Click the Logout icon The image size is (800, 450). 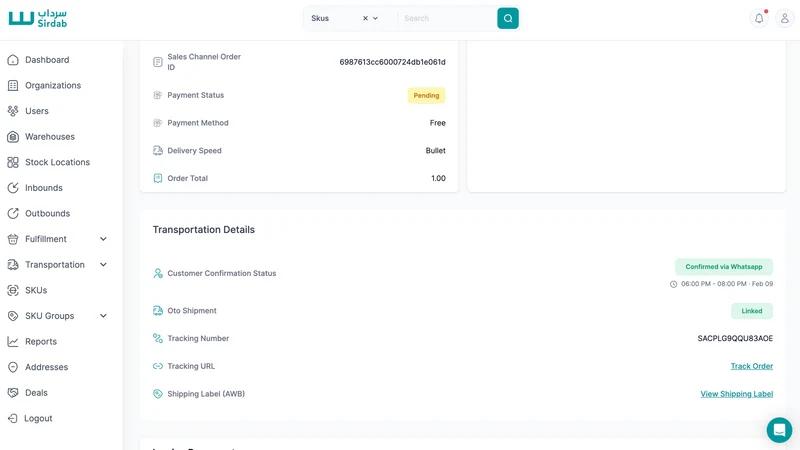click(x=13, y=418)
